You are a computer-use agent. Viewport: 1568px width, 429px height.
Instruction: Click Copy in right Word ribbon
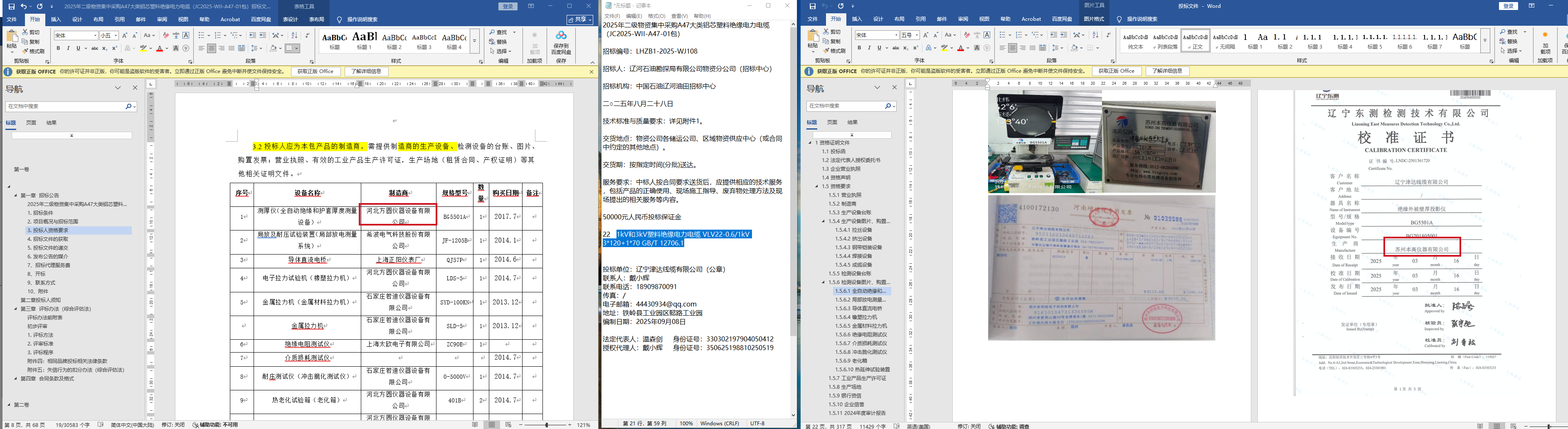831,42
